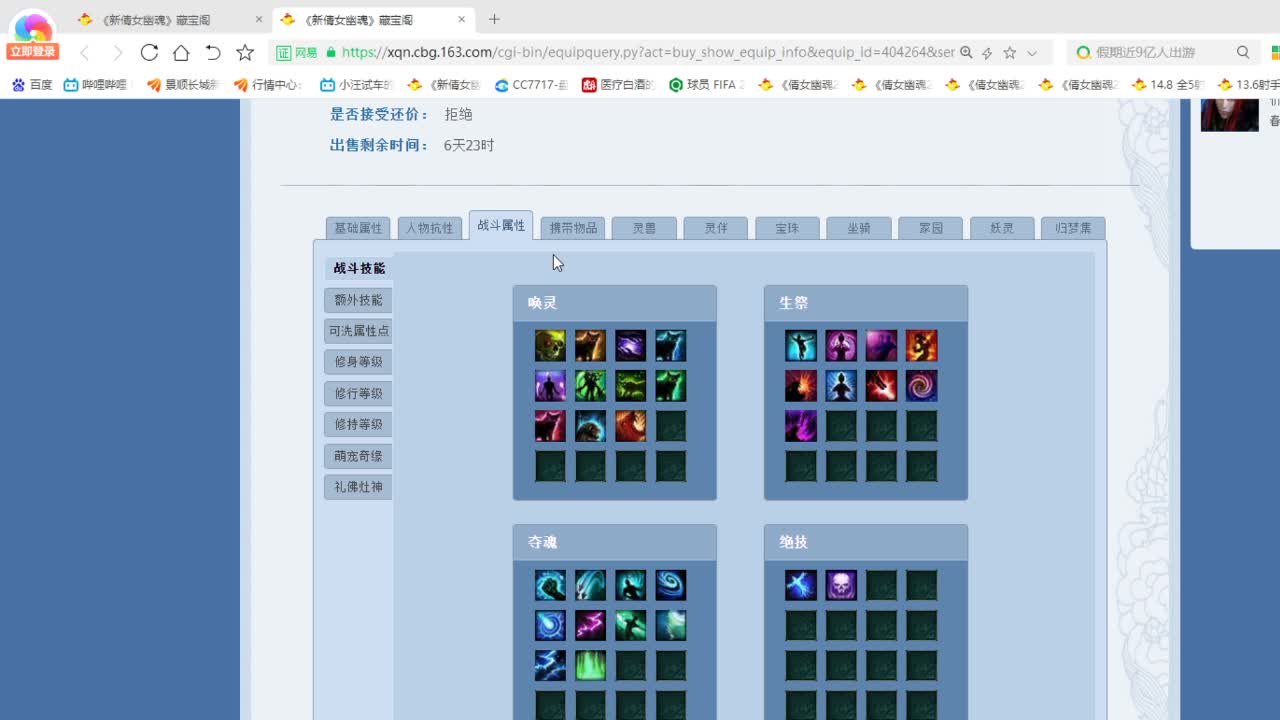Image resolution: width=1280 pixels, height=720 pixels.
Task: Show 可洗属性点 in the side menu
Action: tap(358, 331)
